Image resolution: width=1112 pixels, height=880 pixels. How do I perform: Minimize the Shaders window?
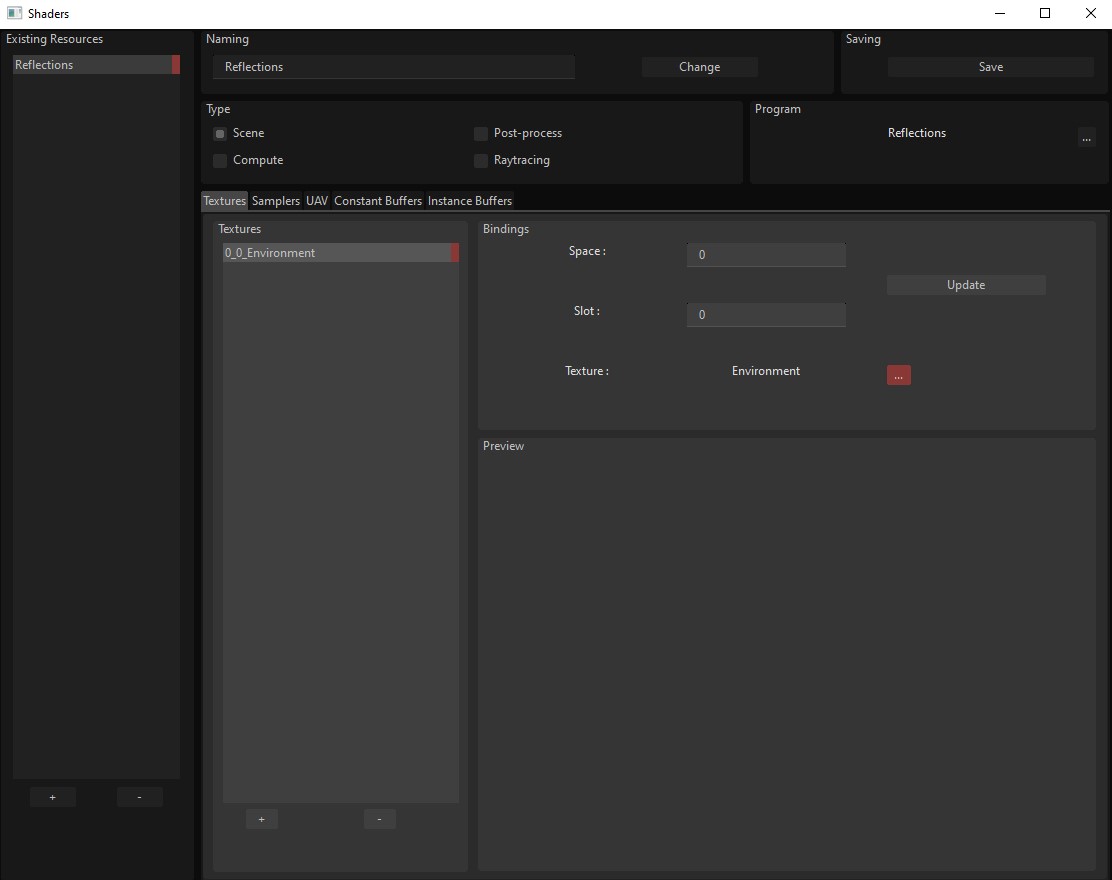tap(999, 13)
